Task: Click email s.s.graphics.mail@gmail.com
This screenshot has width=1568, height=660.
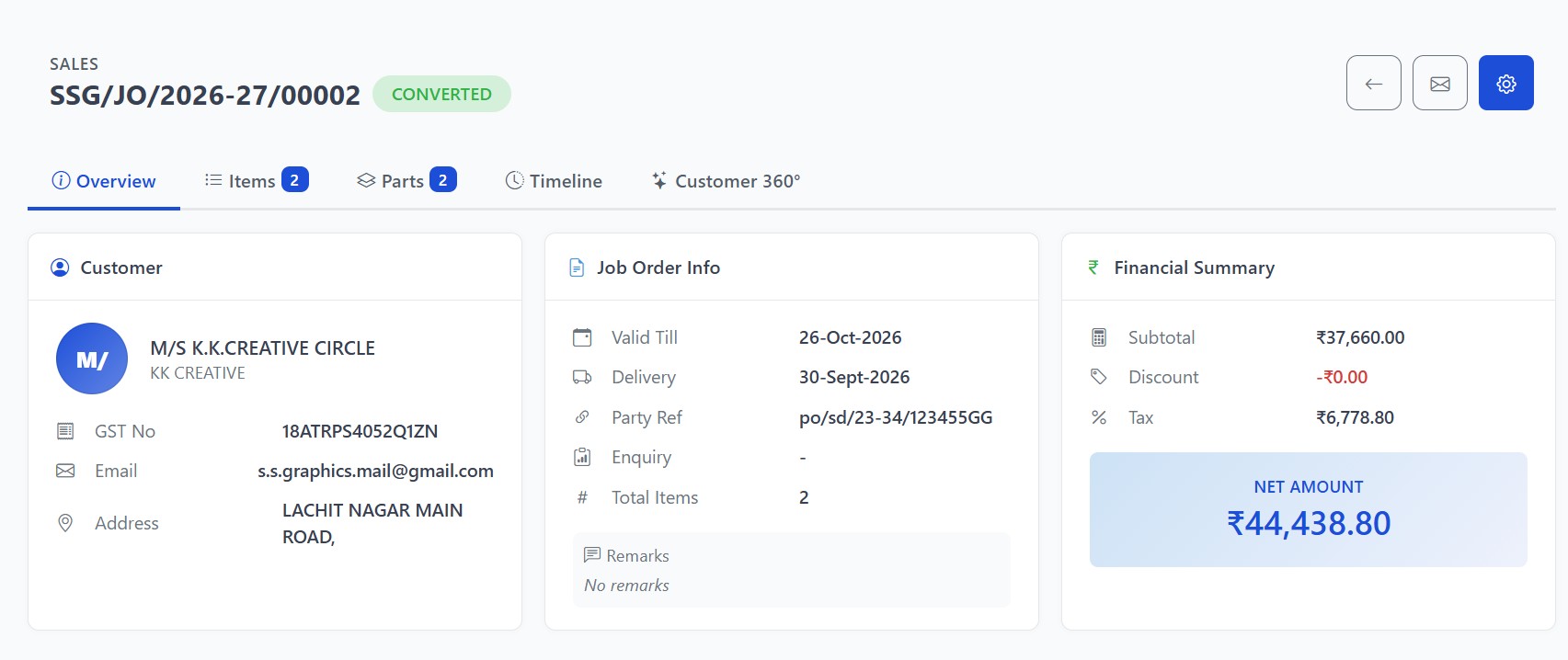Action: click(x=375, y=472)
